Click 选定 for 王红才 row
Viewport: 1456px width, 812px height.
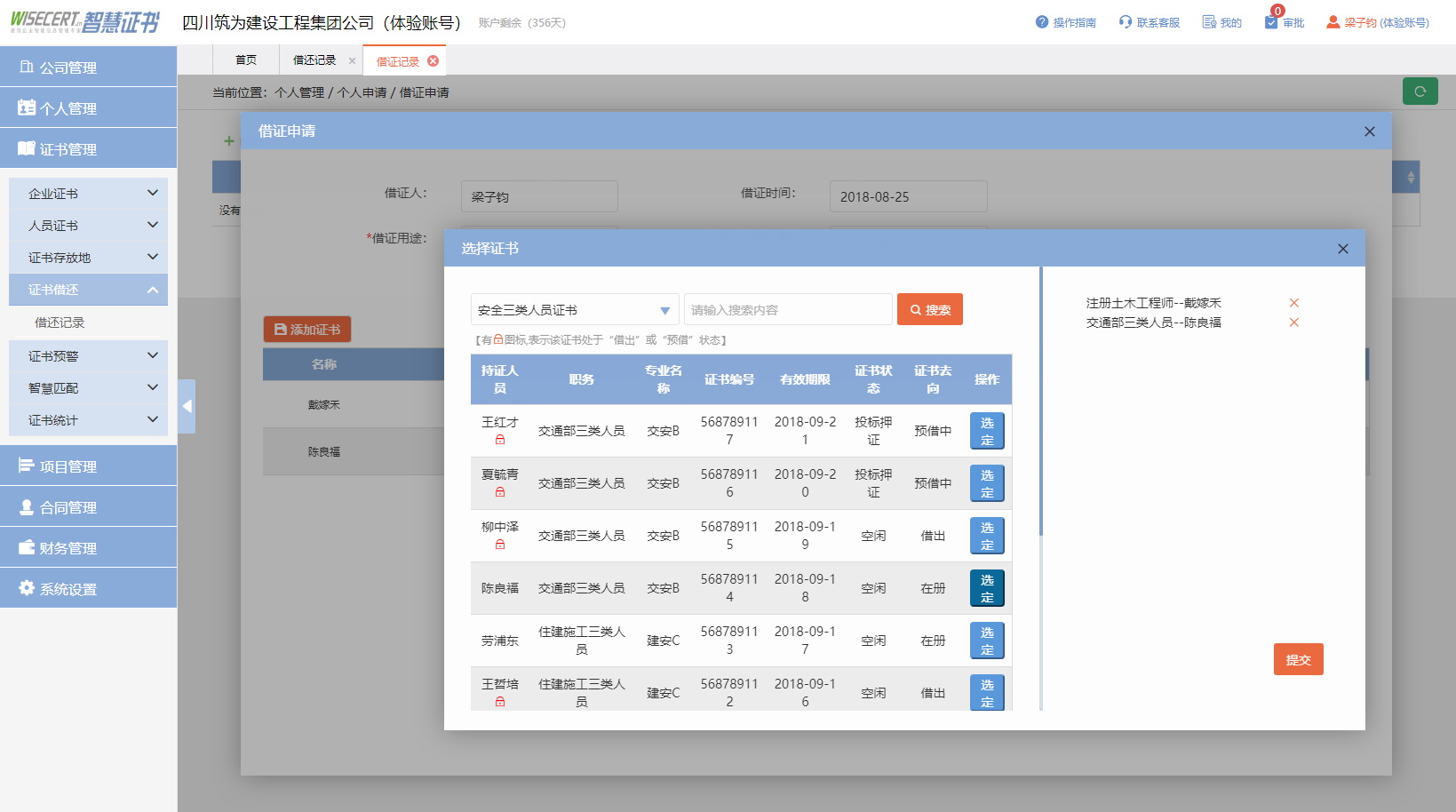(987, 431)
